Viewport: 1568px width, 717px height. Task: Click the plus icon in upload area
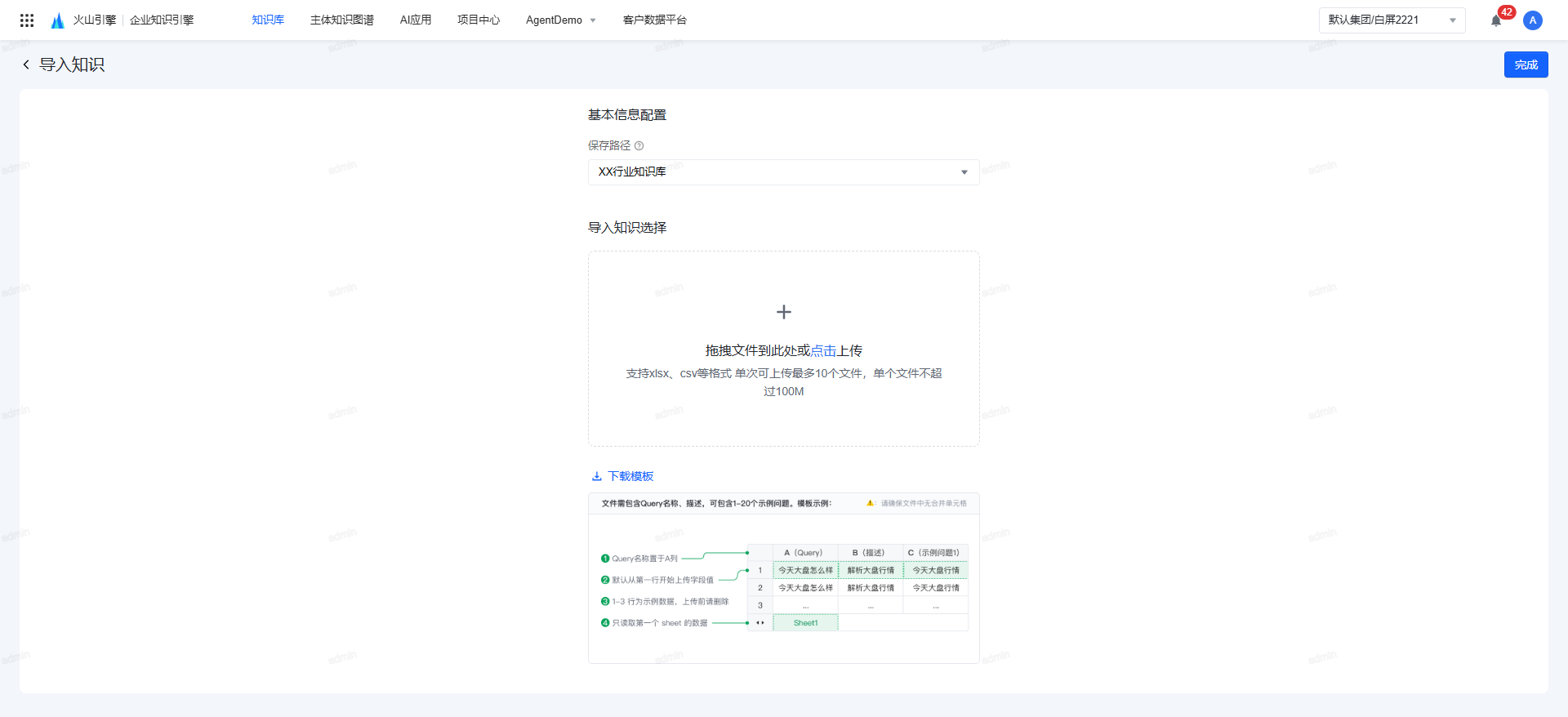pyautogui.click(x=784, y=312)
